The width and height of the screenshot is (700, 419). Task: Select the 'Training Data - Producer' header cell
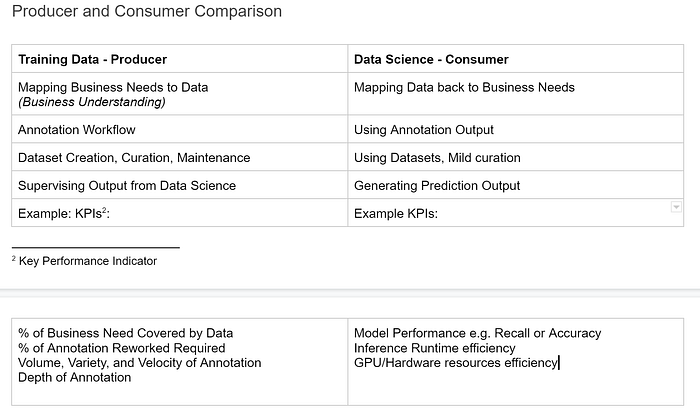(x=179, y=59)
